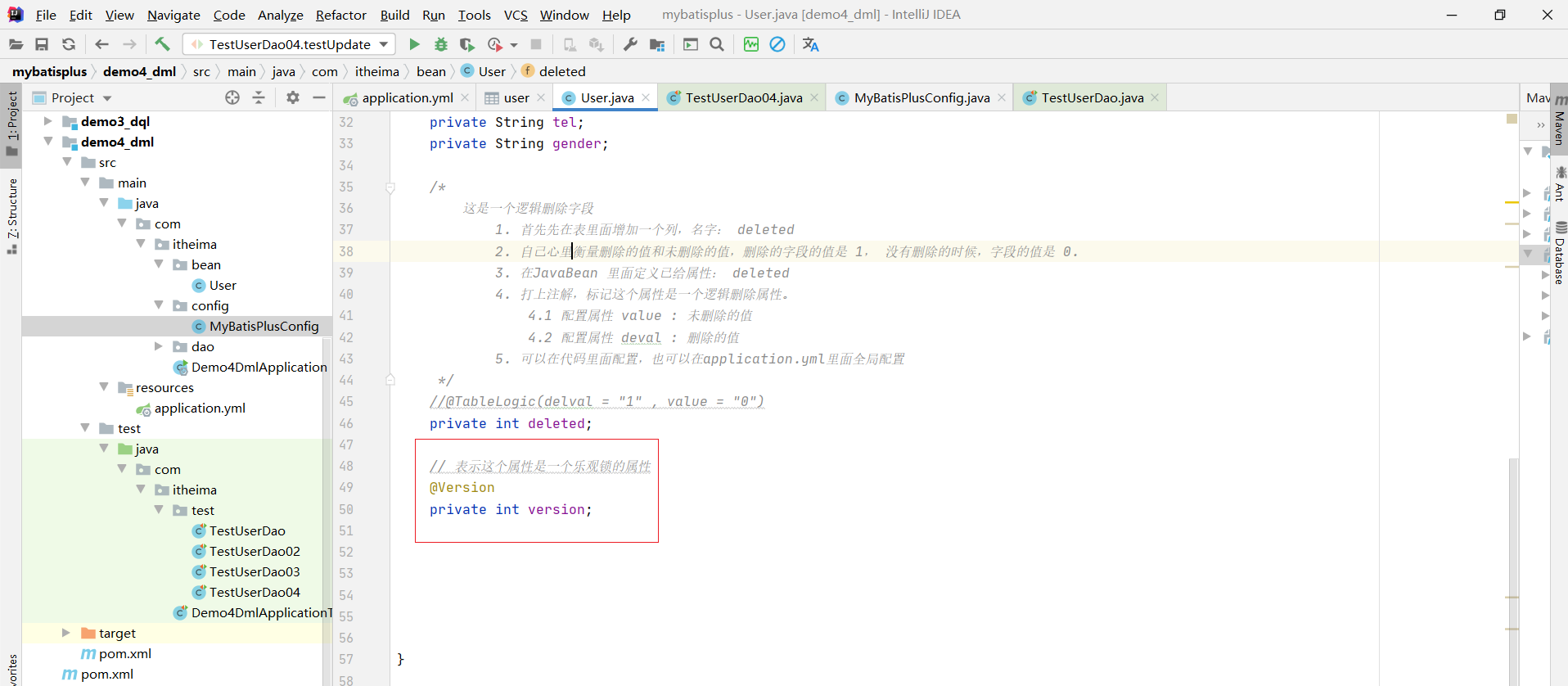This screenshot has height=686, width=1568.
Task: Click the User class breadcrumb
Action: pos(484,71)
